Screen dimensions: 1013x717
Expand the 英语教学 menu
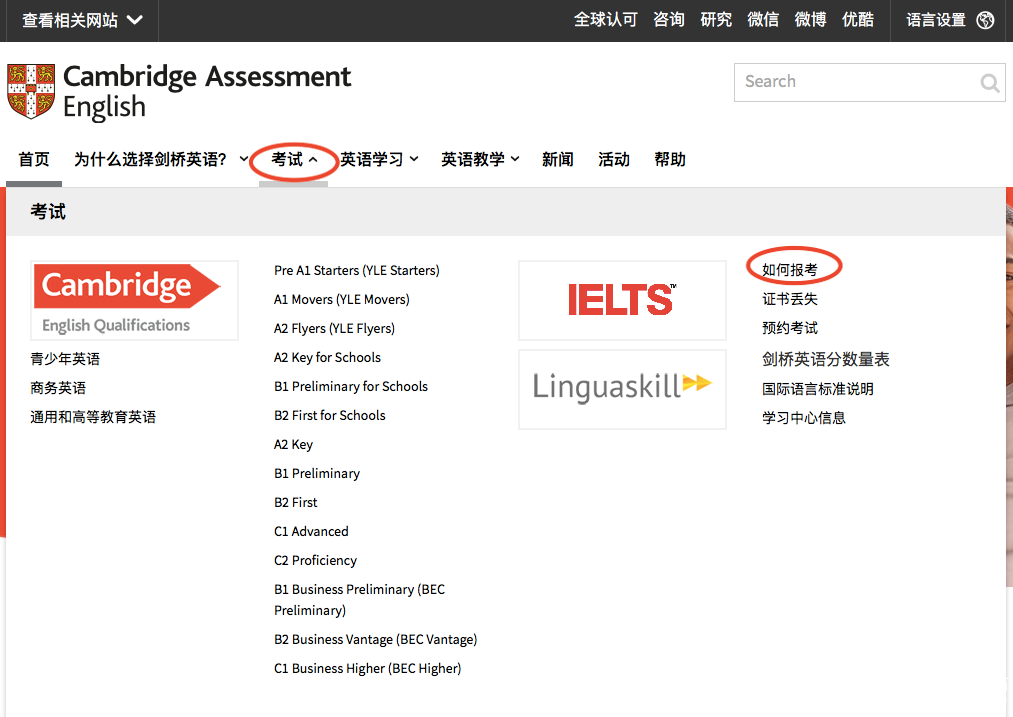coord(480,160)
